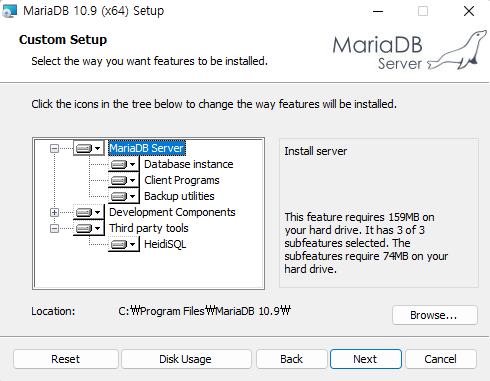Proceed with the Next button
490x381 pixels.
click(366, 359)
